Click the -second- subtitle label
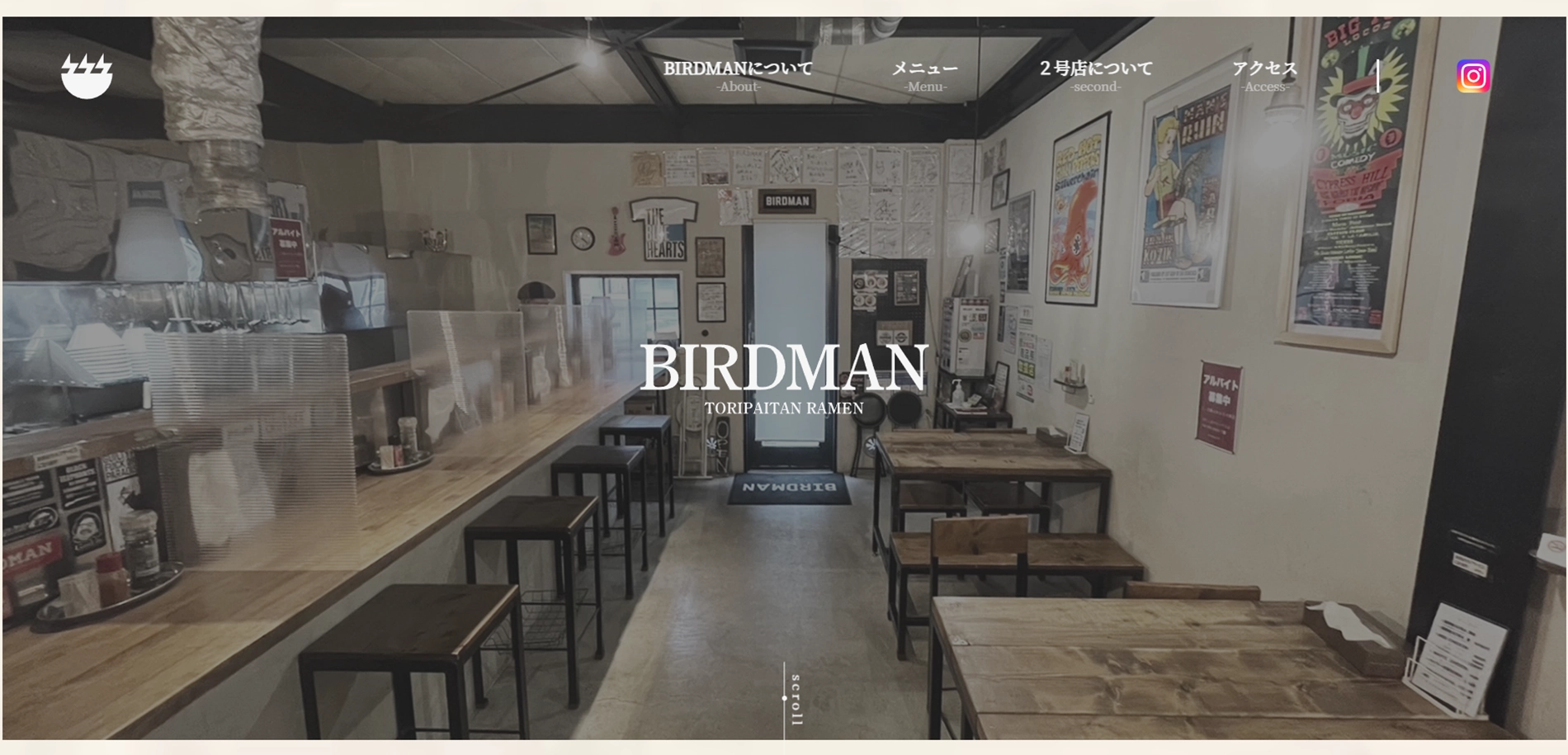Screen dimensions: 1568x755 1095,87
